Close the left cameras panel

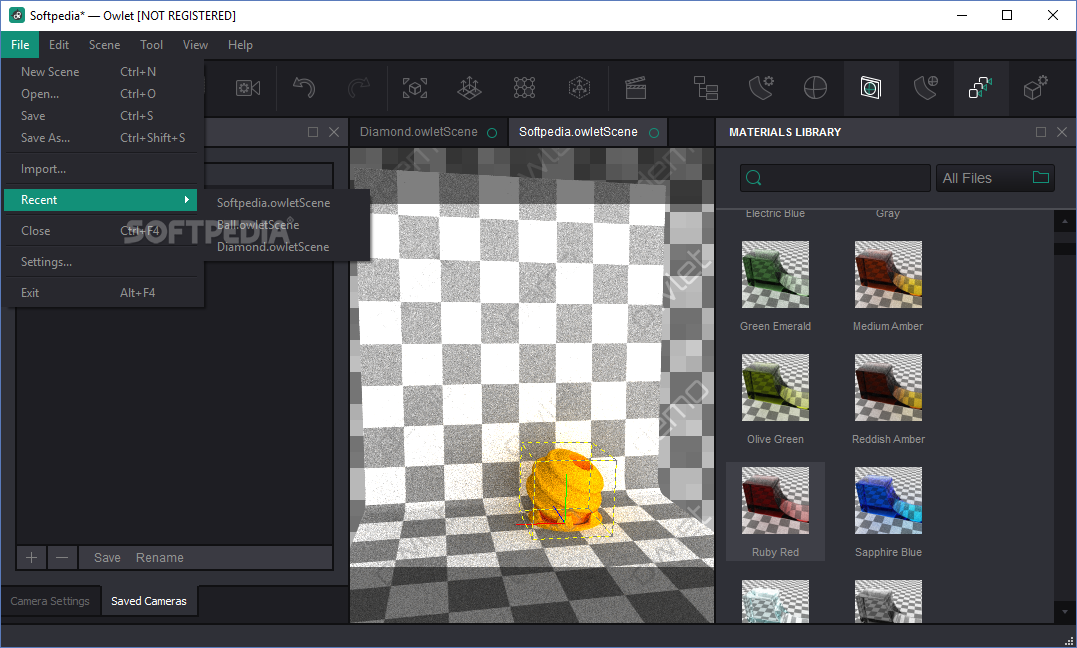click(x=334, y=132)
